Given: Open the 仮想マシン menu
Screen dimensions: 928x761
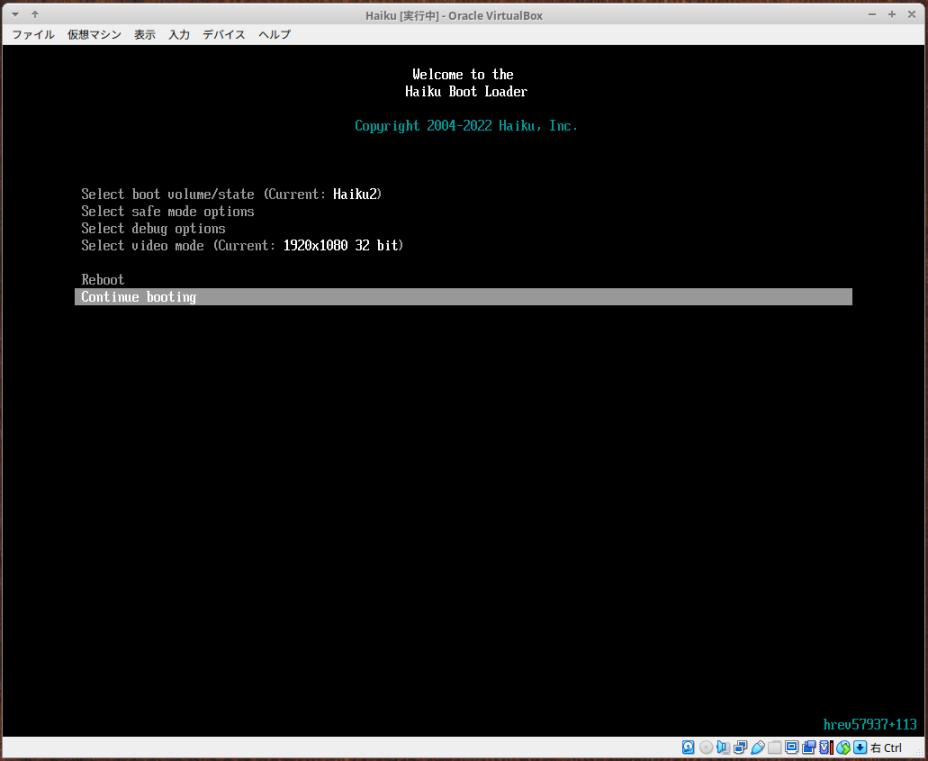Looking at the screenshot, I should [x=94, y=34].
